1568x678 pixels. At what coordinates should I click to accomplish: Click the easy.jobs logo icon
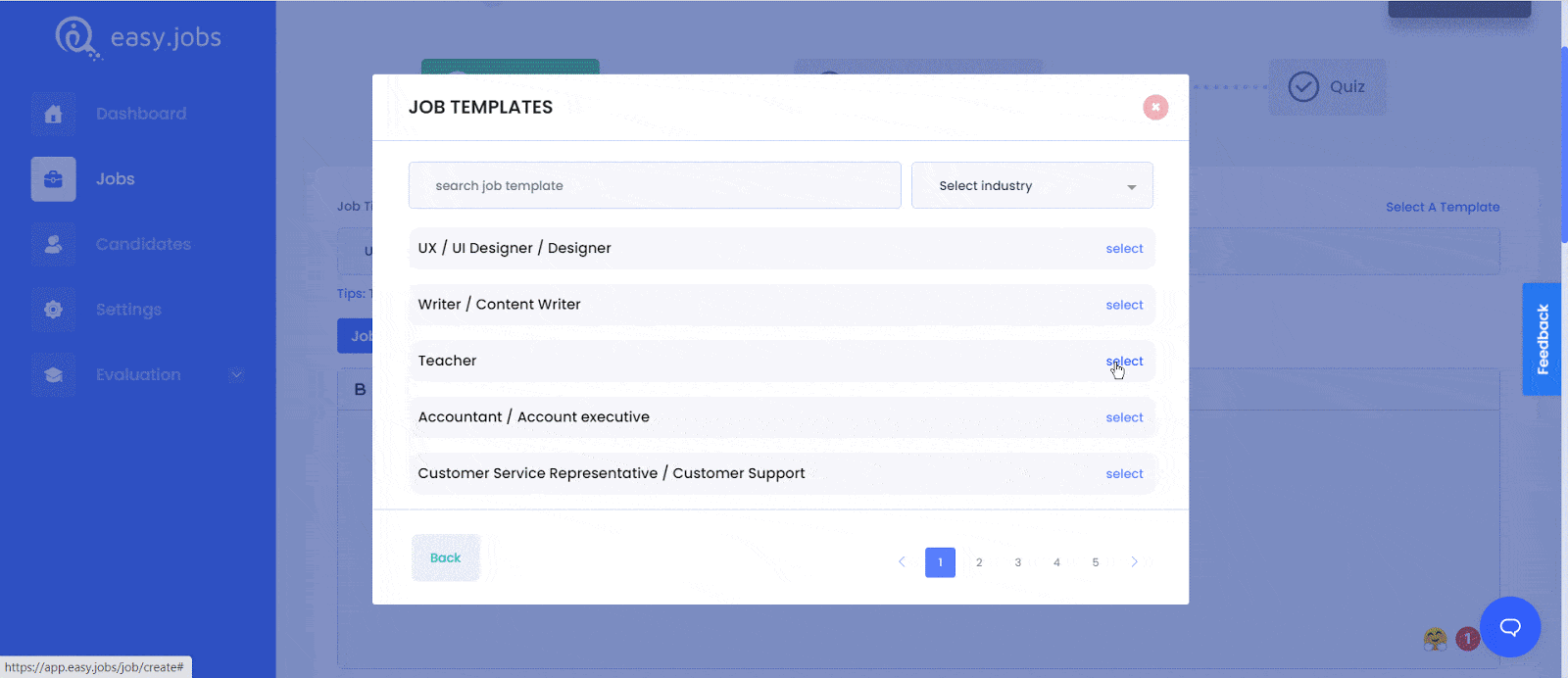click(x=77, y=38)
